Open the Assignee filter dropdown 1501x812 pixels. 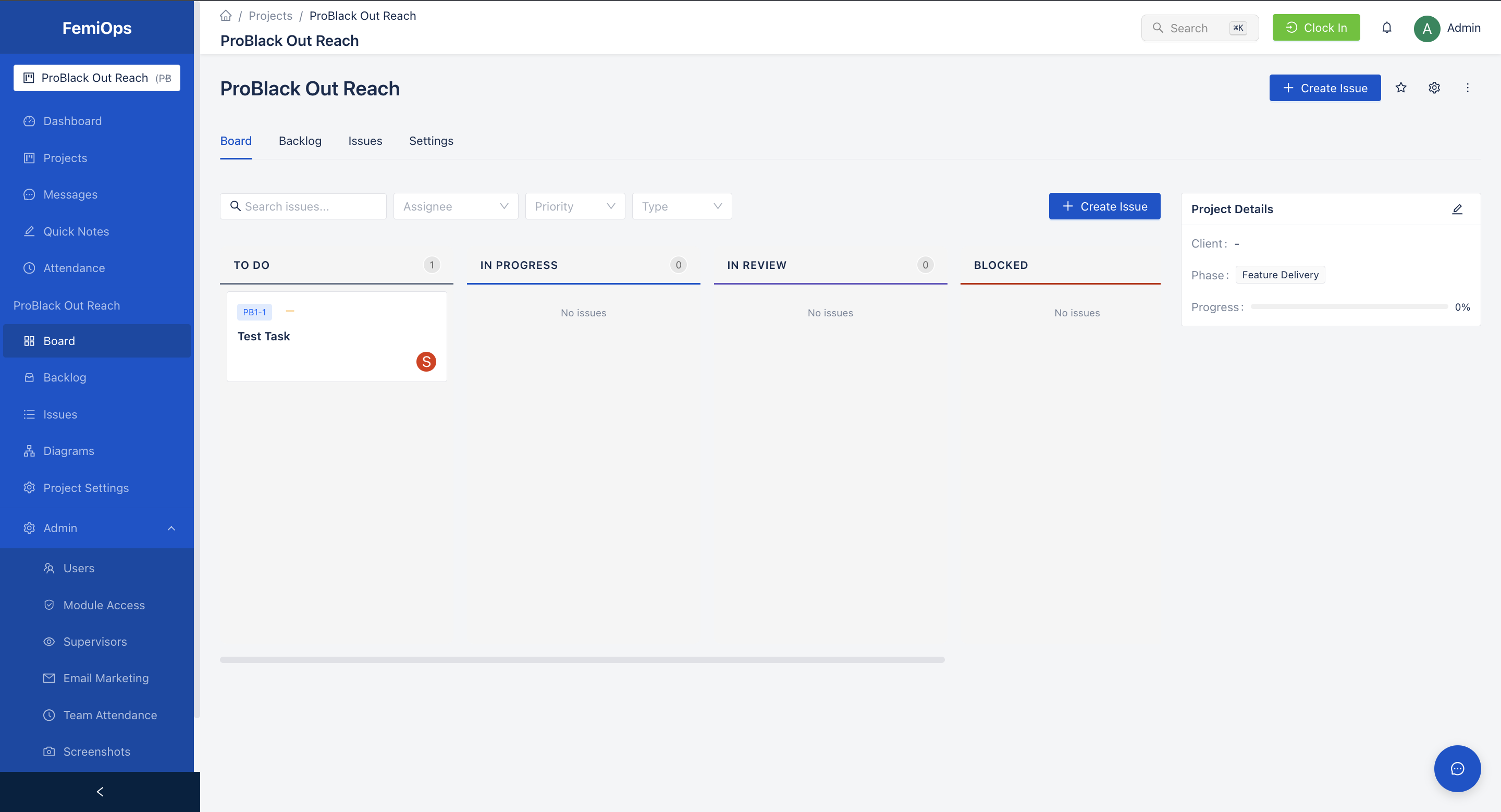(x=455, y=206)
